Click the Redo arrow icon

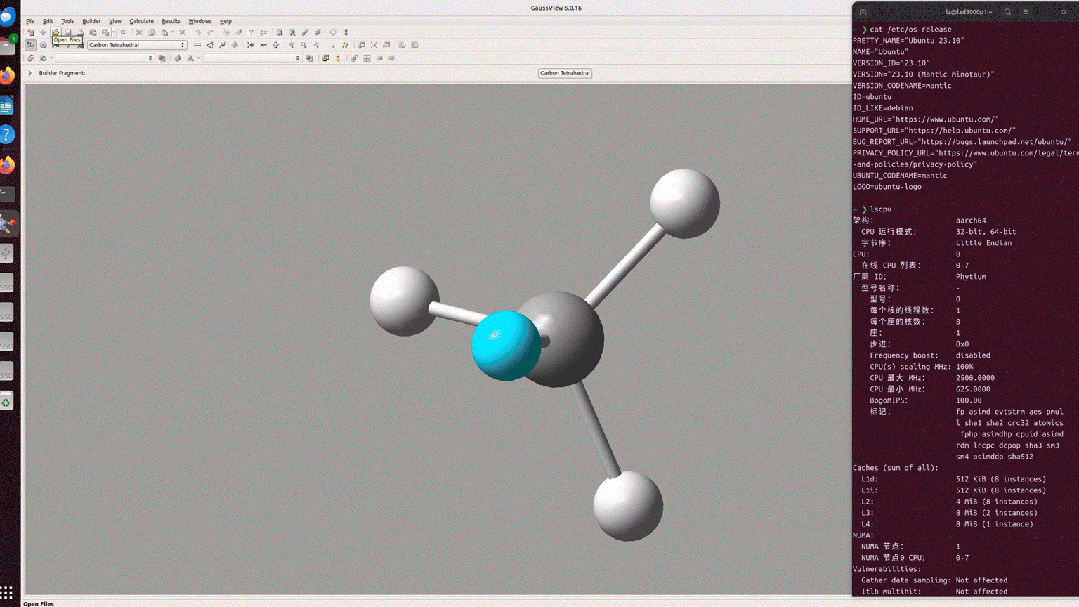click(x=211, y=32)
